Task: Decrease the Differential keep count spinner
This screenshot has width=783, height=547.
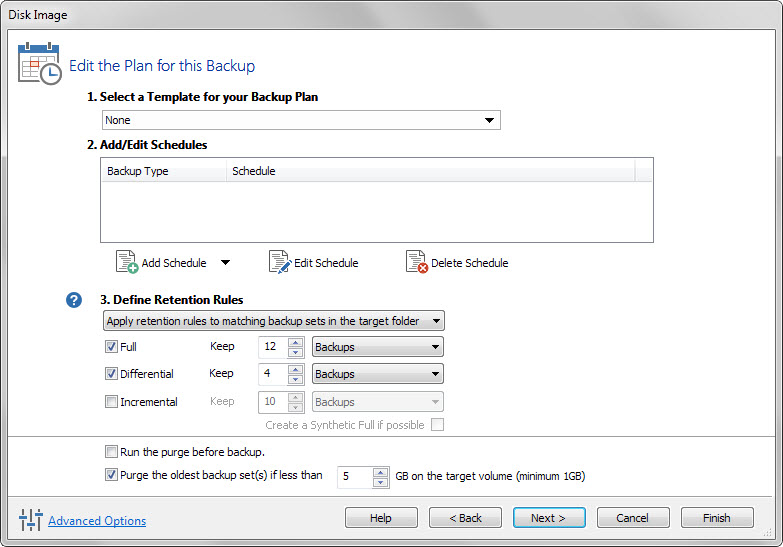Action: pos(296,379)
